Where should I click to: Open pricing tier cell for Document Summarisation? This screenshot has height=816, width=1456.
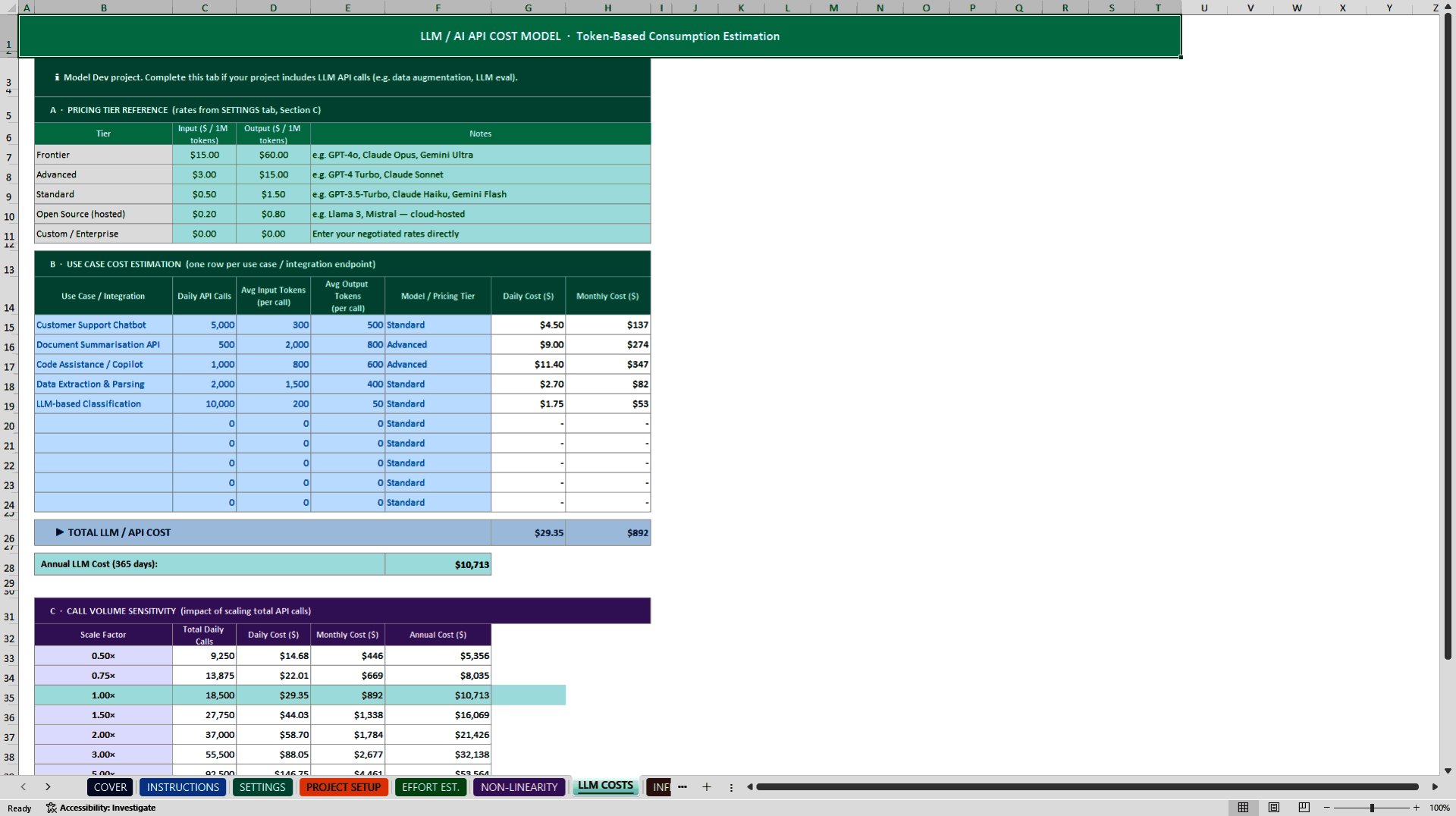[x=438, y=344]
